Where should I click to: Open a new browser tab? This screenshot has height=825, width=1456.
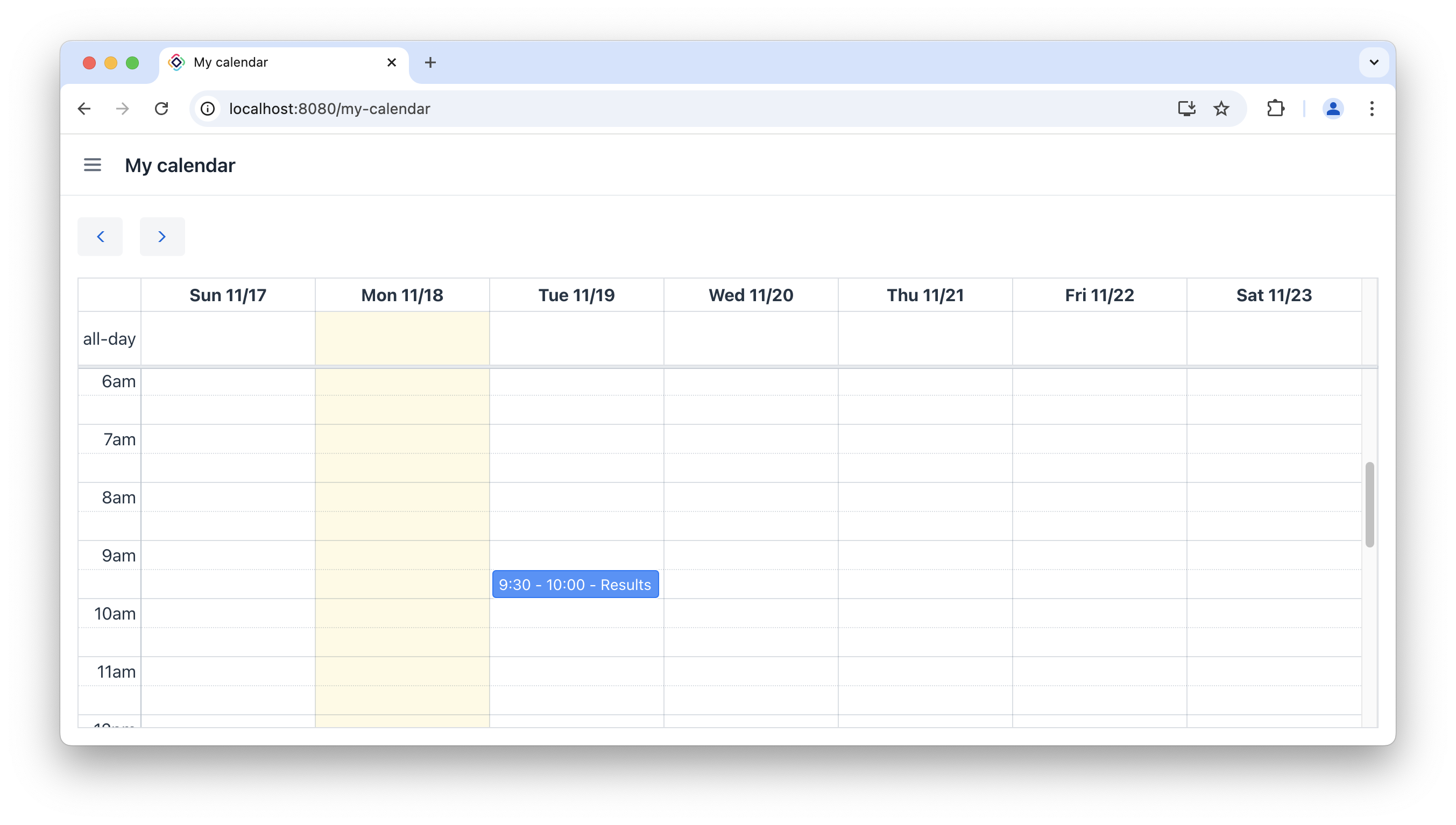[x=430, y=62]
